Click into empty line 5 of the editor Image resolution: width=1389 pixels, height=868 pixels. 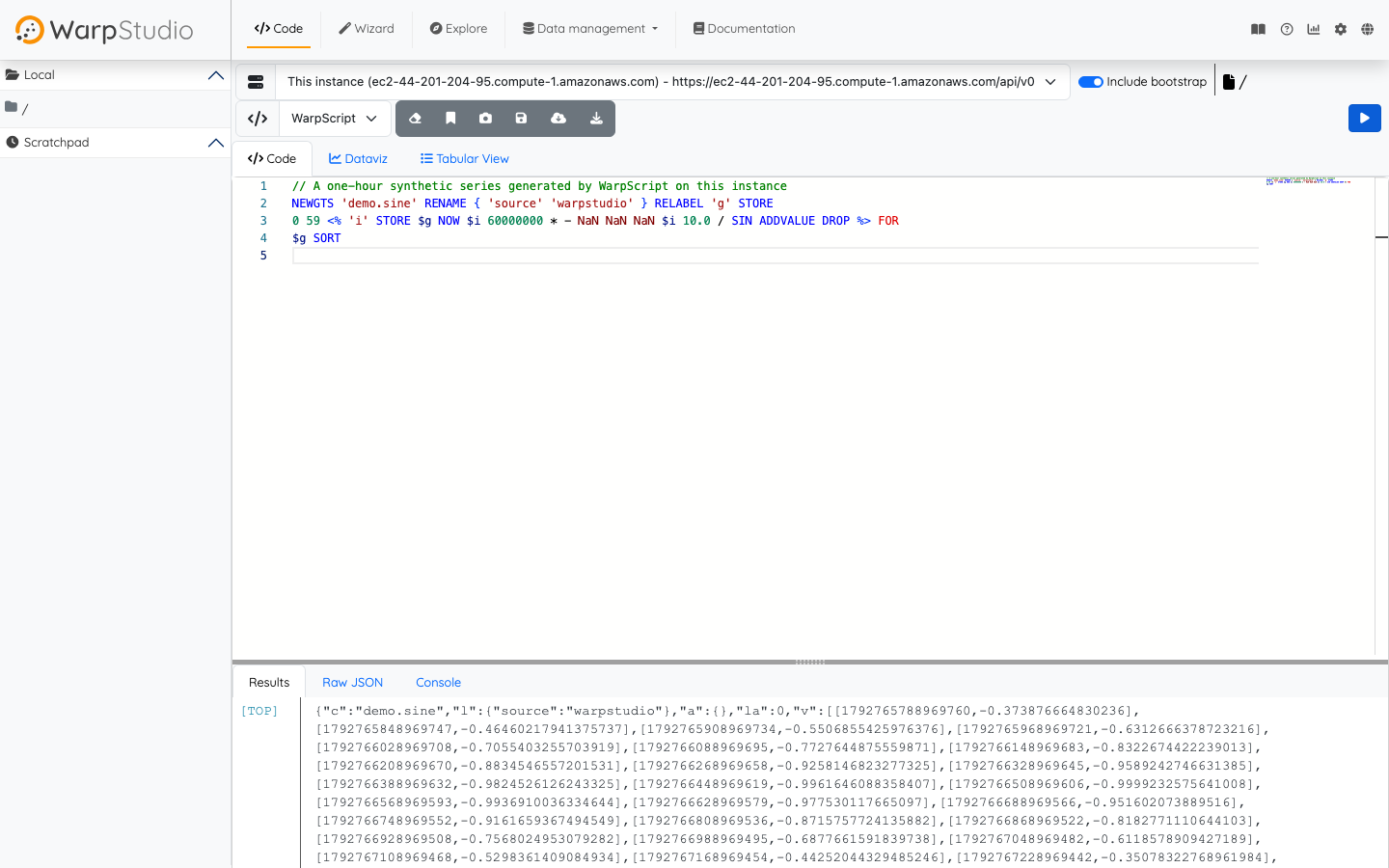[776, 256]
